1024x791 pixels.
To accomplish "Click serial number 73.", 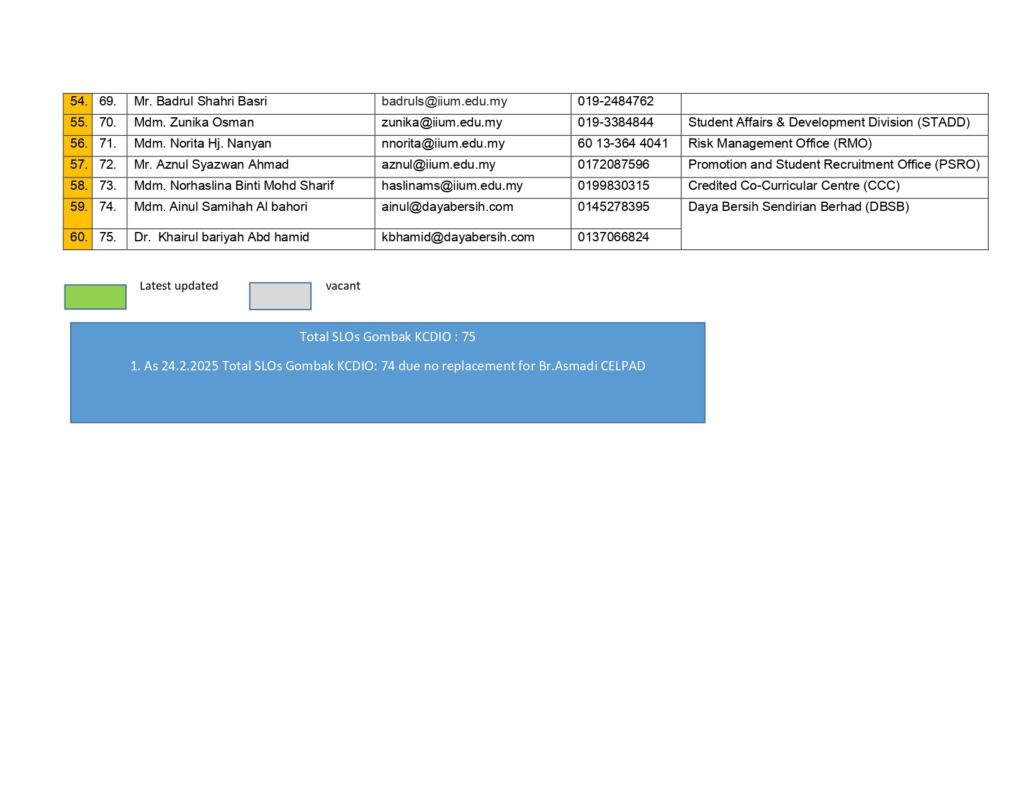I will click(110, 187).
